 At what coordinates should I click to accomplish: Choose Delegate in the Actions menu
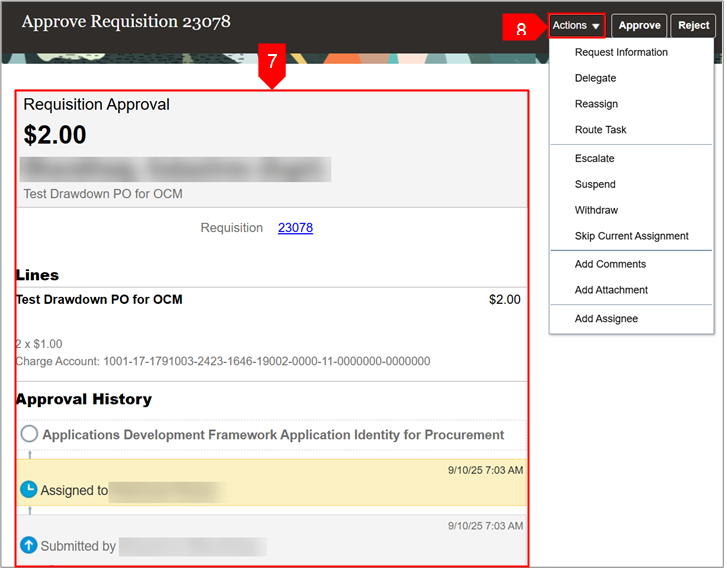[595, 79]
